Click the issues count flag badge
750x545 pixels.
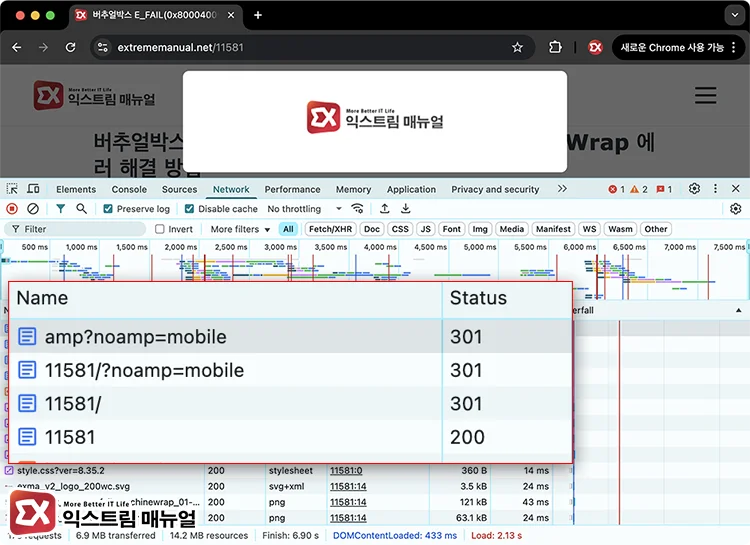point(664,189)
